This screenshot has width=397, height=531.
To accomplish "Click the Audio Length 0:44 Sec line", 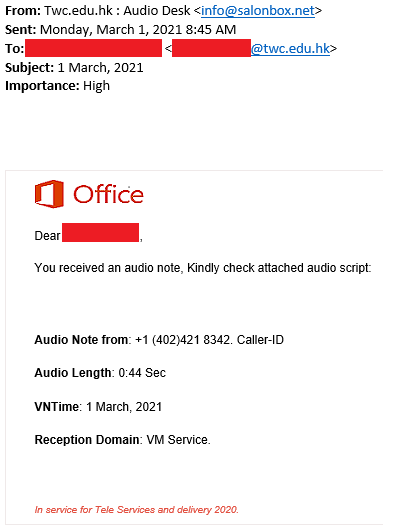I will pos(100,373).
